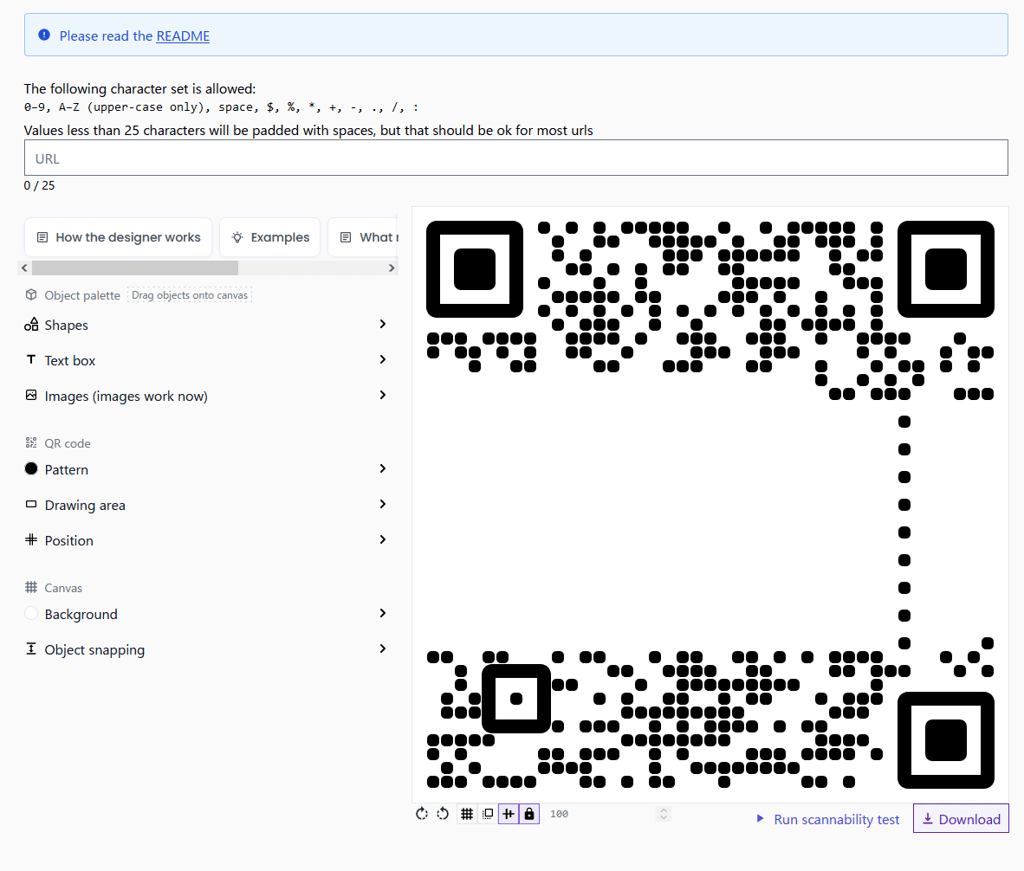This screenshot has width=1024, height=871.
Task: Click the Shapes icon in object palette
Action: pos(31,325)
